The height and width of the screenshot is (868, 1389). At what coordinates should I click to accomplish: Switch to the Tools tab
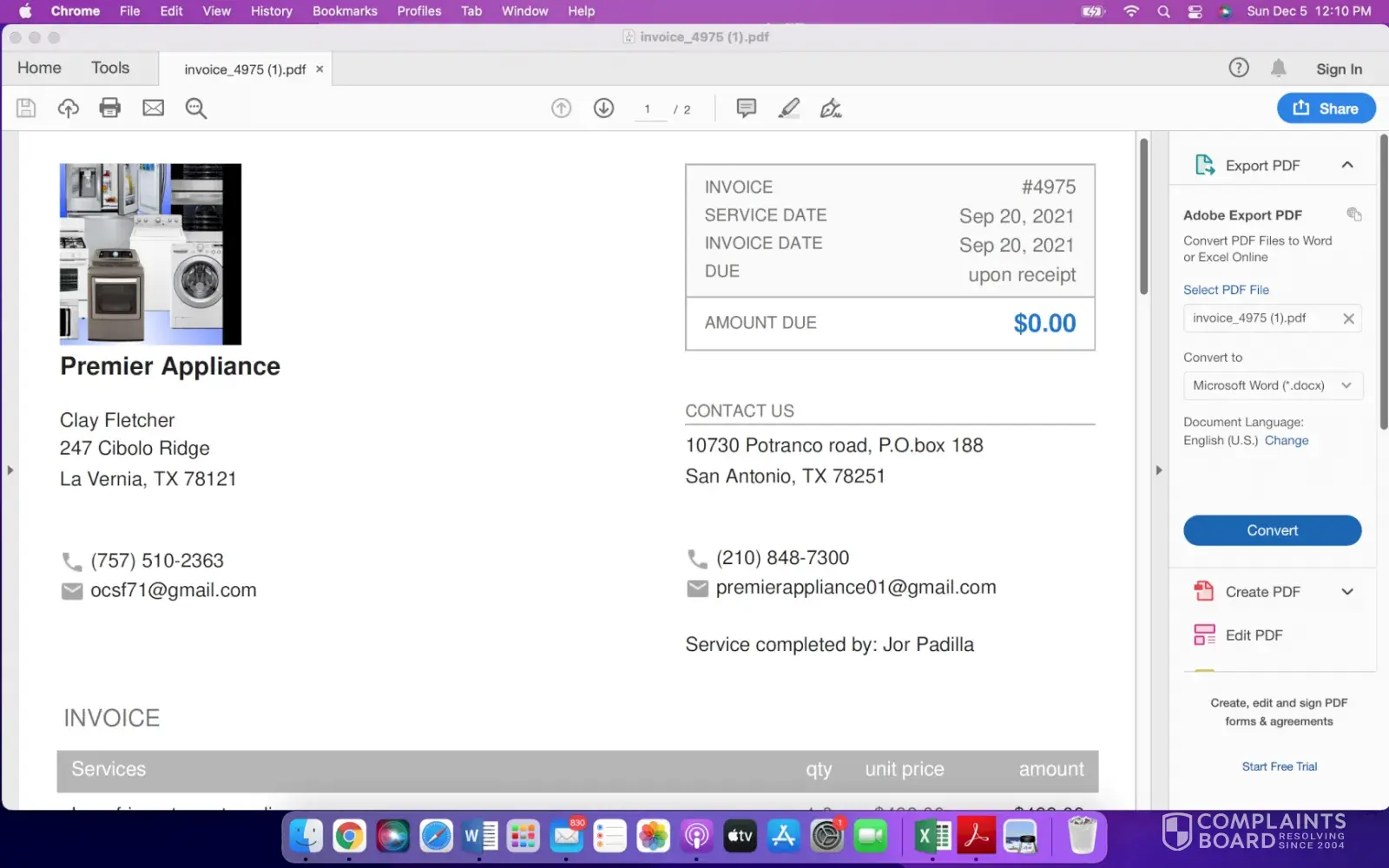110,68
